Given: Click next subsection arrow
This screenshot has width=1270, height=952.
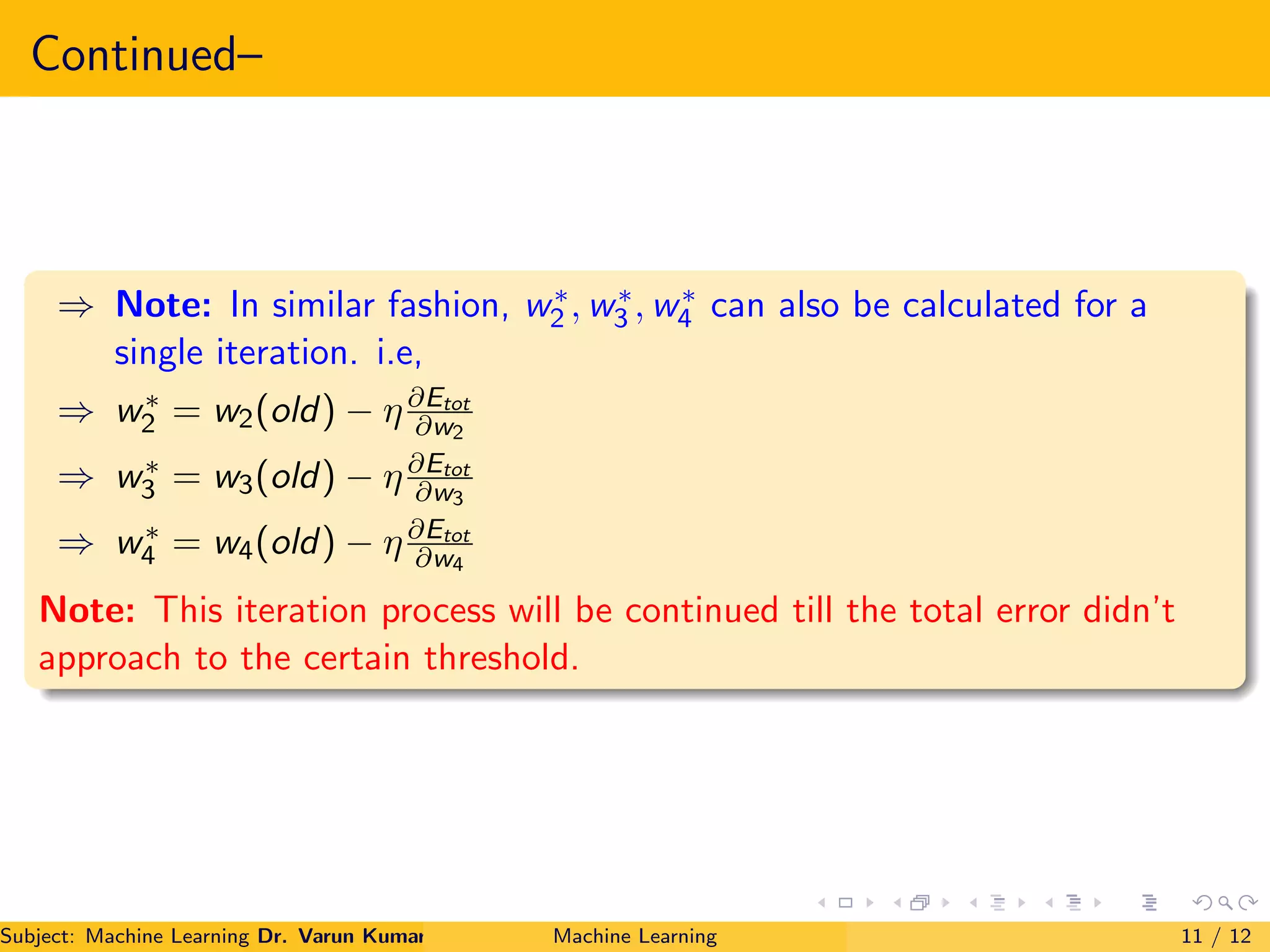Looking at the screenshot, I should coord(1021,903).
